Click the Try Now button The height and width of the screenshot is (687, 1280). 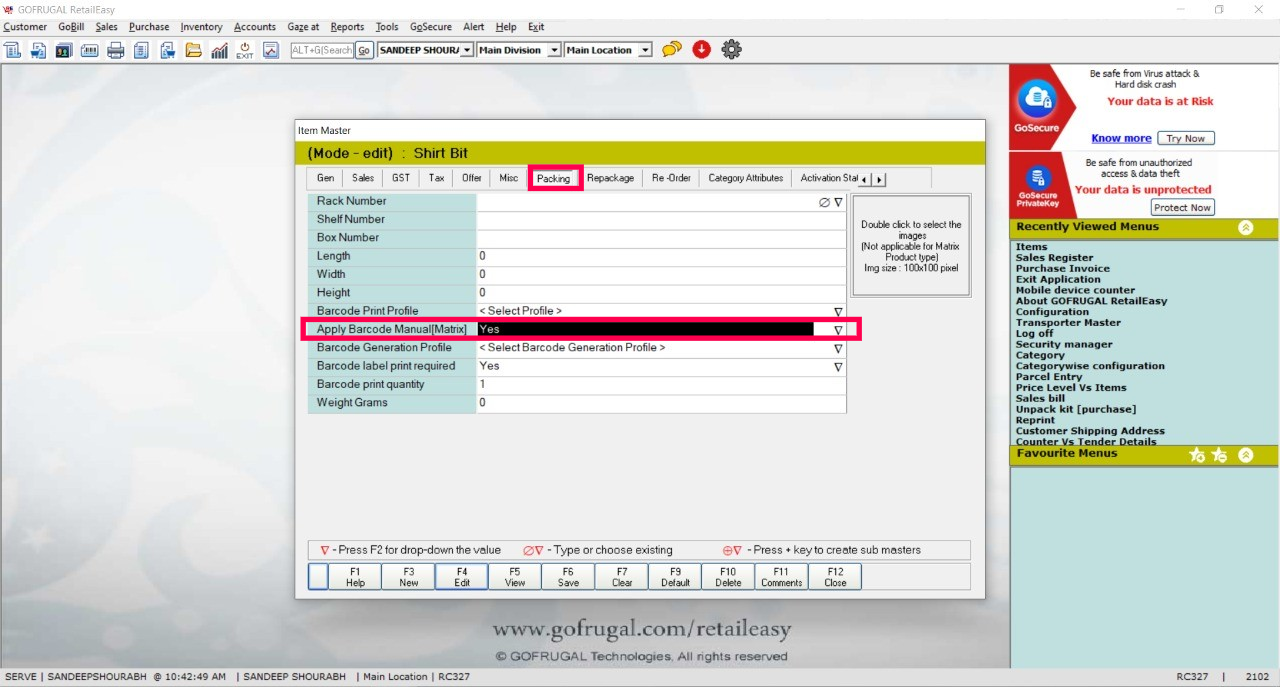[1186, 138]
